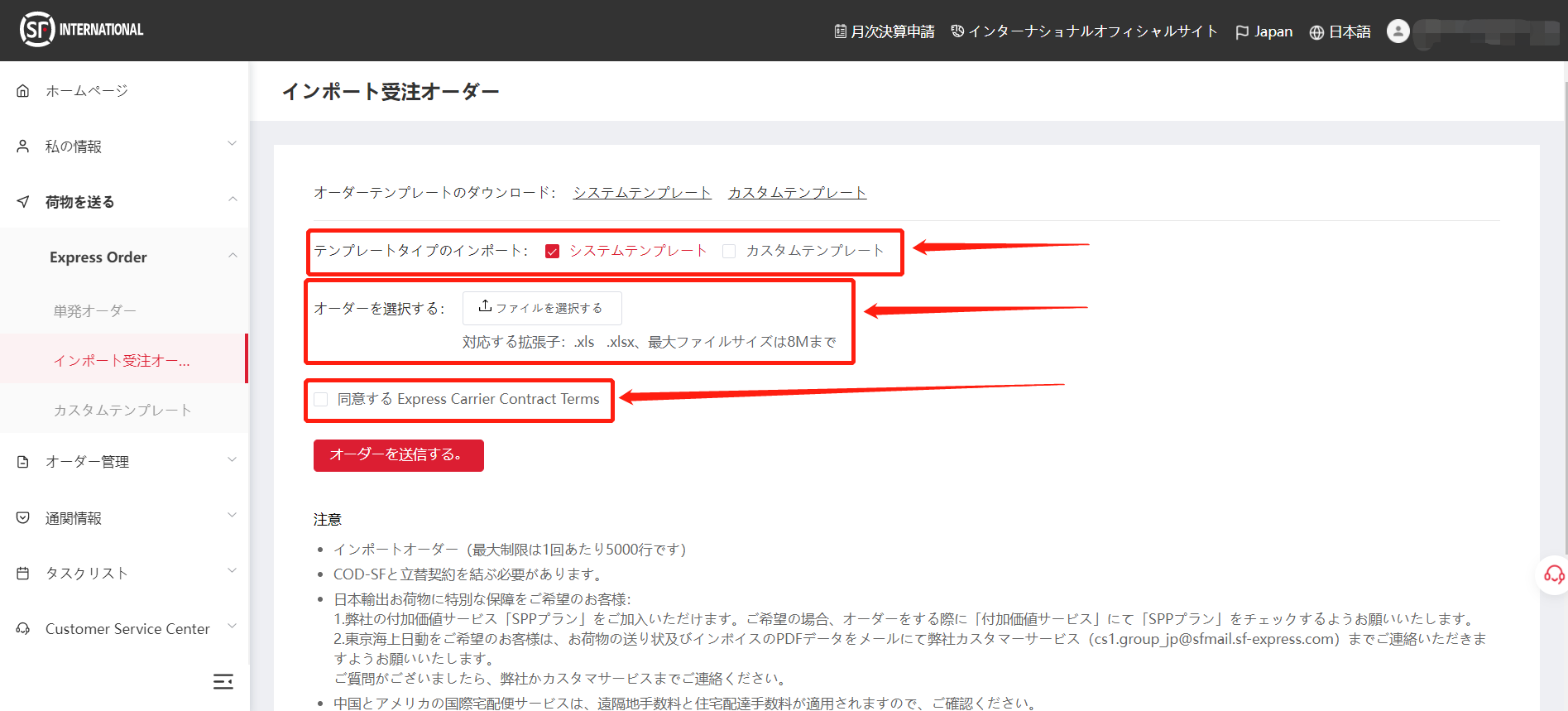Agree to Express Carrier Contract Terms checkbox
This screenshot has height=711, width=1568.
pos(321,400)
